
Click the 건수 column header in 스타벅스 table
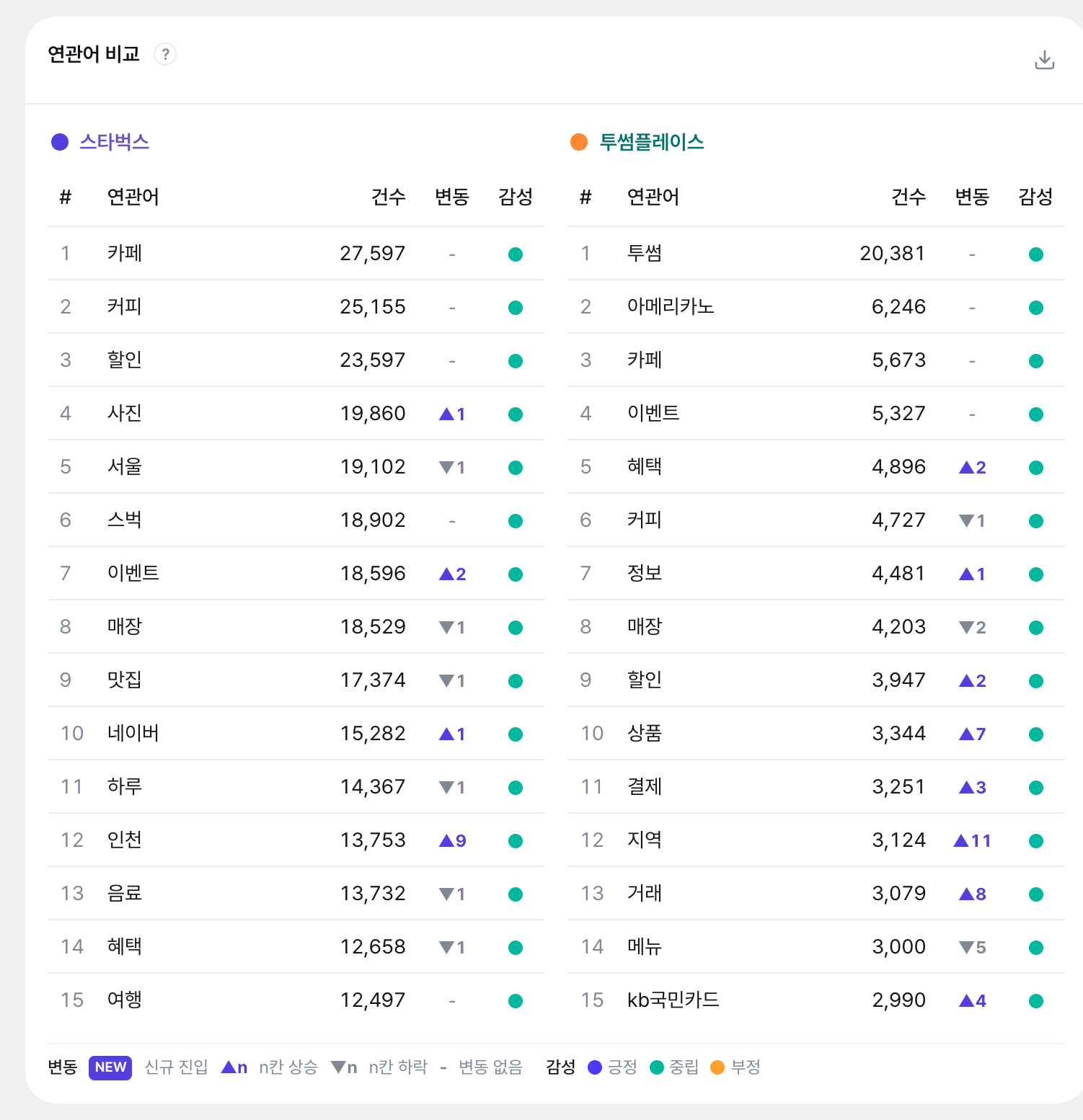(x=389, y=197)
